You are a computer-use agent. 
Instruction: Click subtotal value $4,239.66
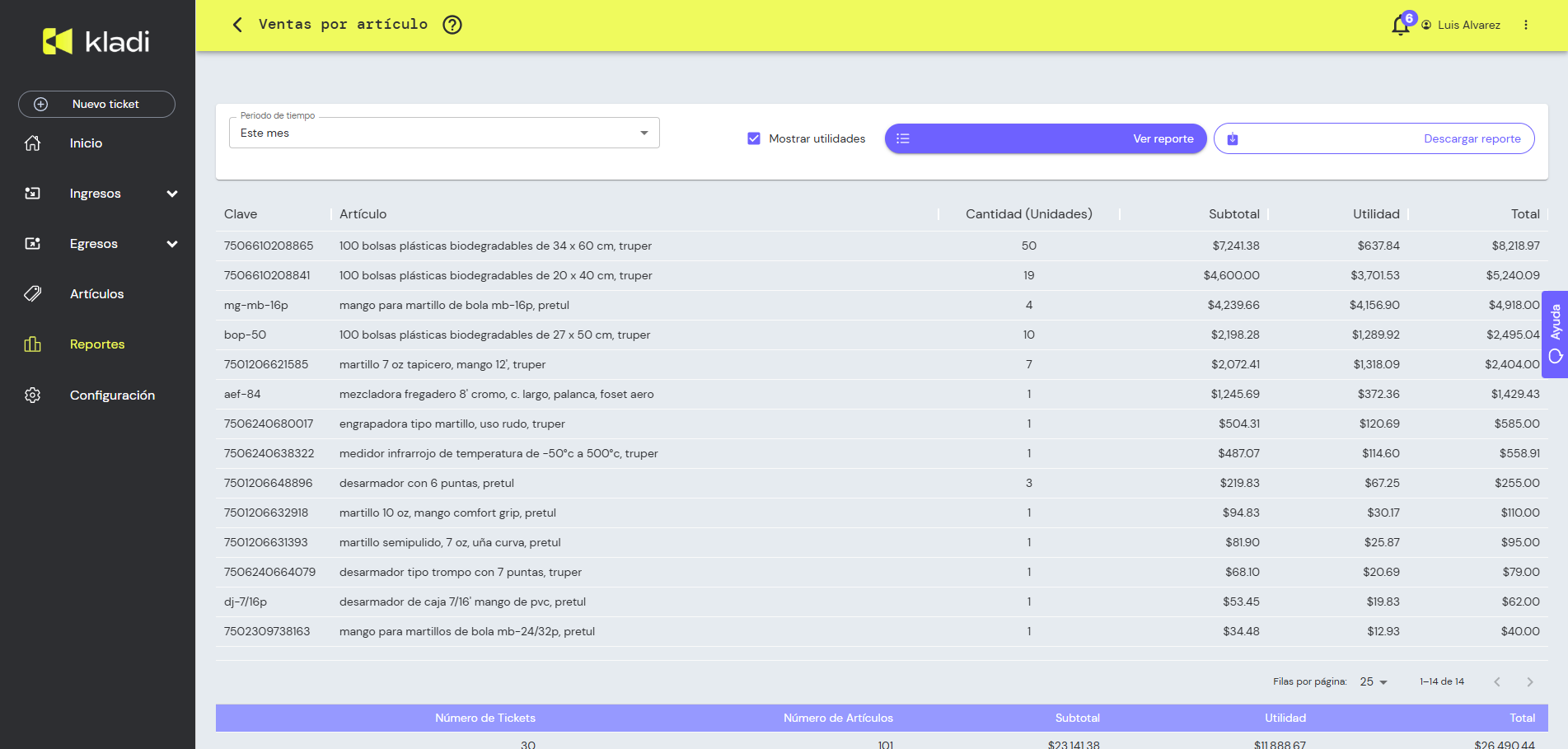(1233, 305)
